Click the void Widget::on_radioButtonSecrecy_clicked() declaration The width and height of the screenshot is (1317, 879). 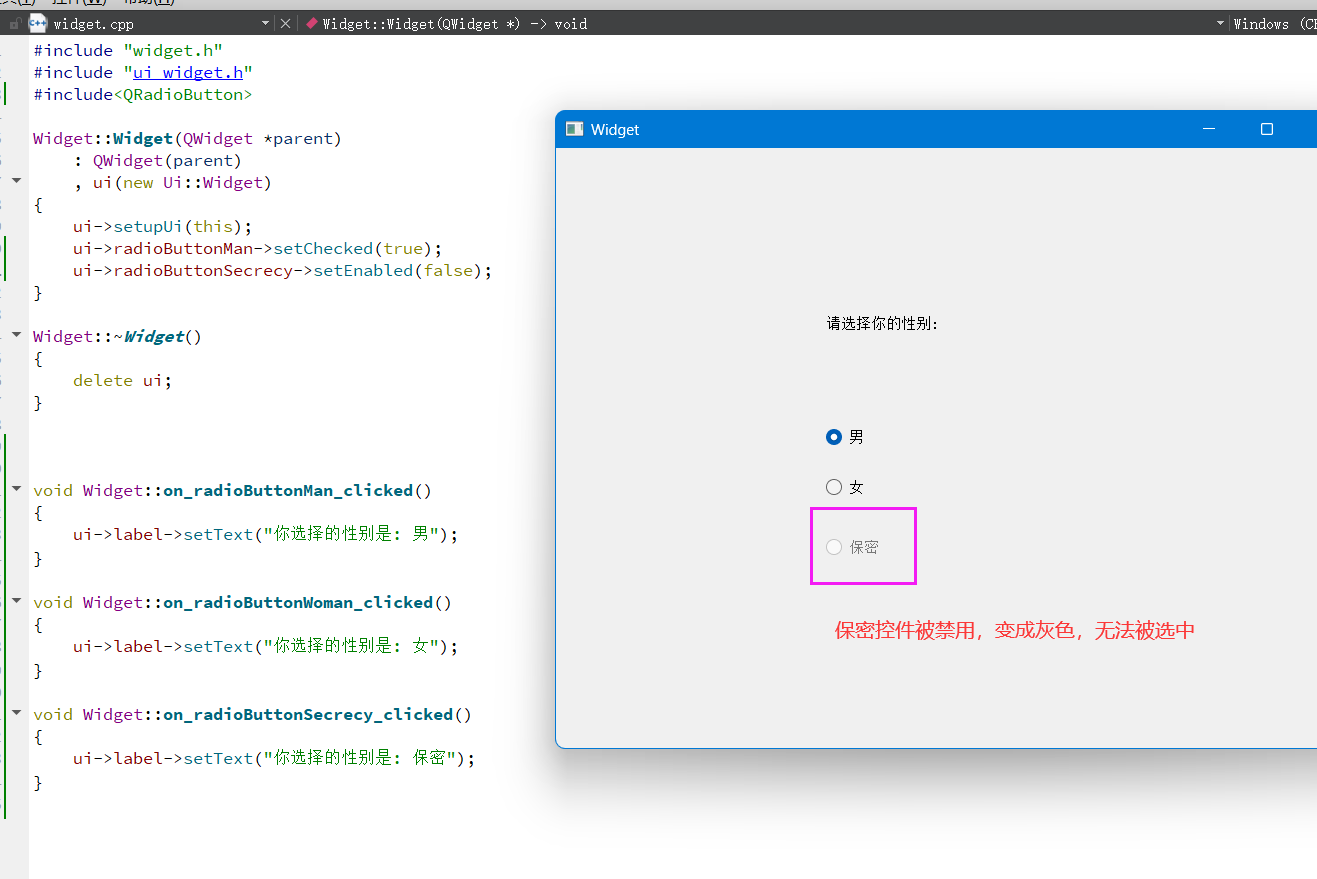tap(252, 714)
